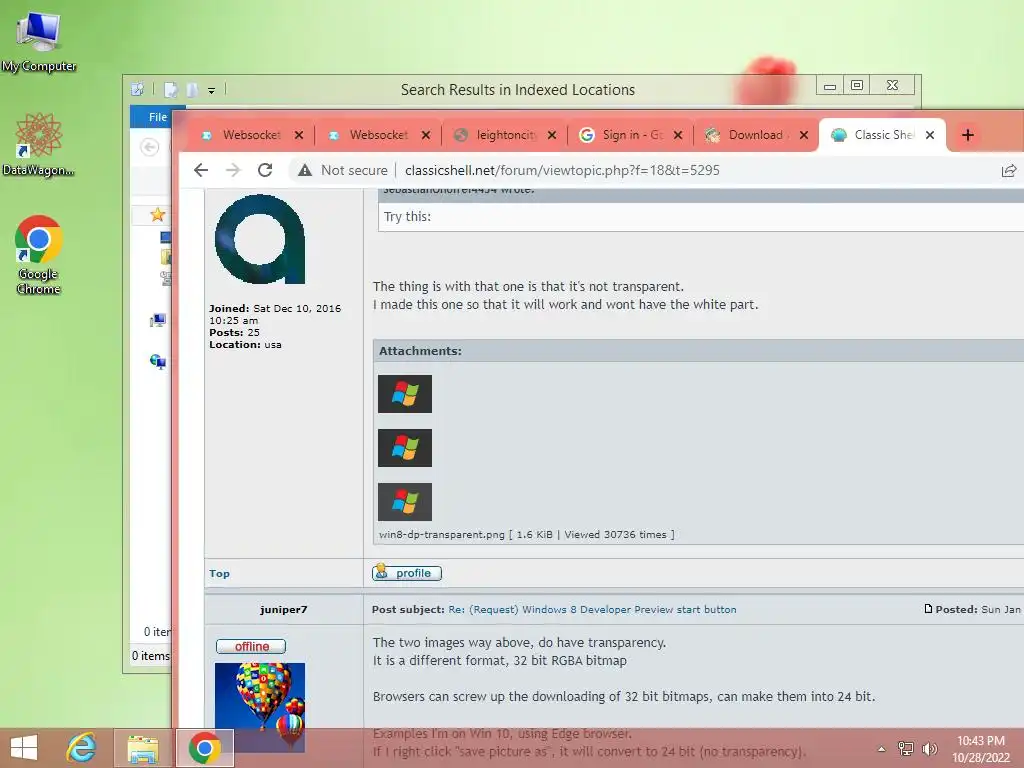The image size is (1024, 768).
Task: Open the Windows Start button
Action: [x=24, y=748]
